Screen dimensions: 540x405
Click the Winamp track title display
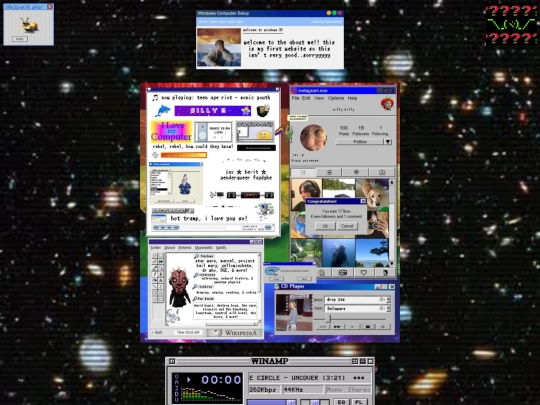(309, 378)
